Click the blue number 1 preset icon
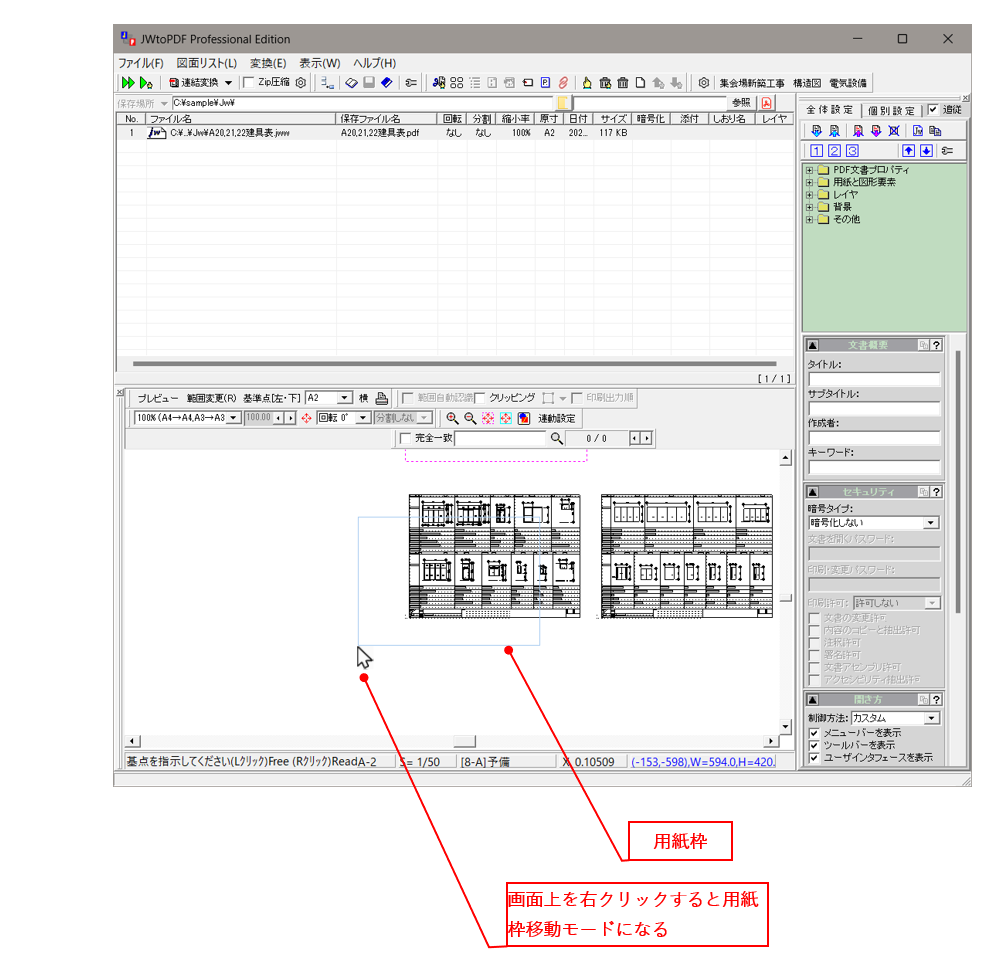Viewport: 992px width, 956px height. click(x=817, y=151)
